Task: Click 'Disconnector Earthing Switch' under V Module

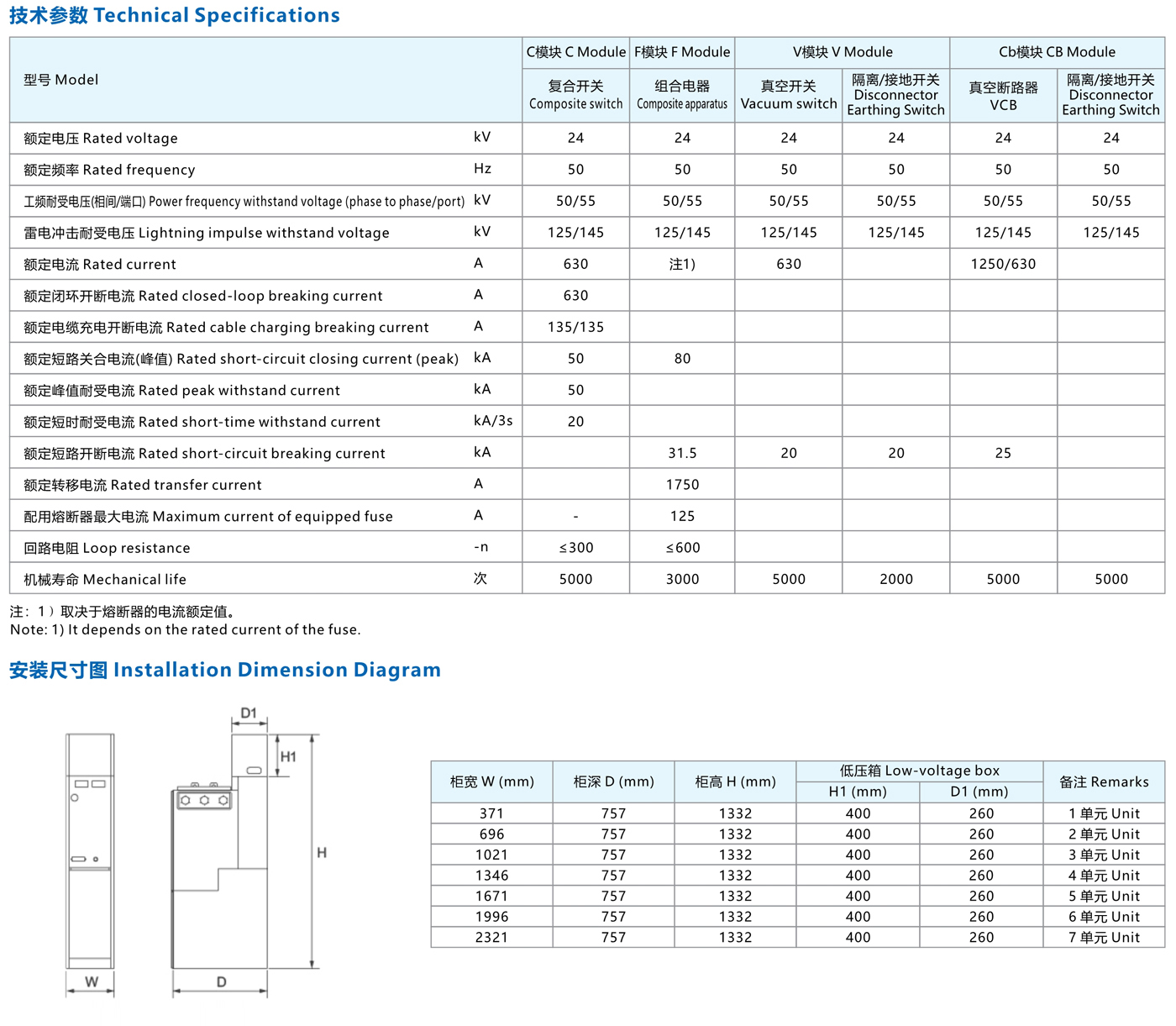Action: click(896, 95)
